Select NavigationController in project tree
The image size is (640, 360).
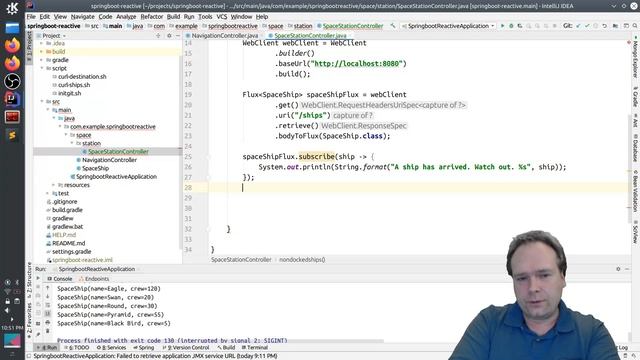tap(109, 160)
